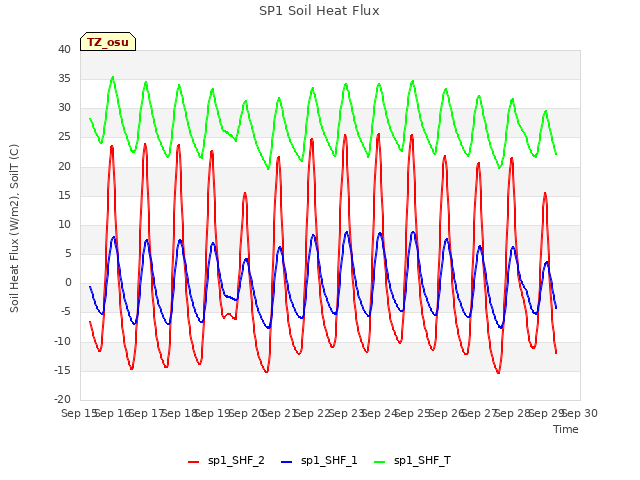The height and width of the screenshot is (480, 640).
Task: Click the chart title SP1 Soil Heat Flux
Action: point(319,11)
